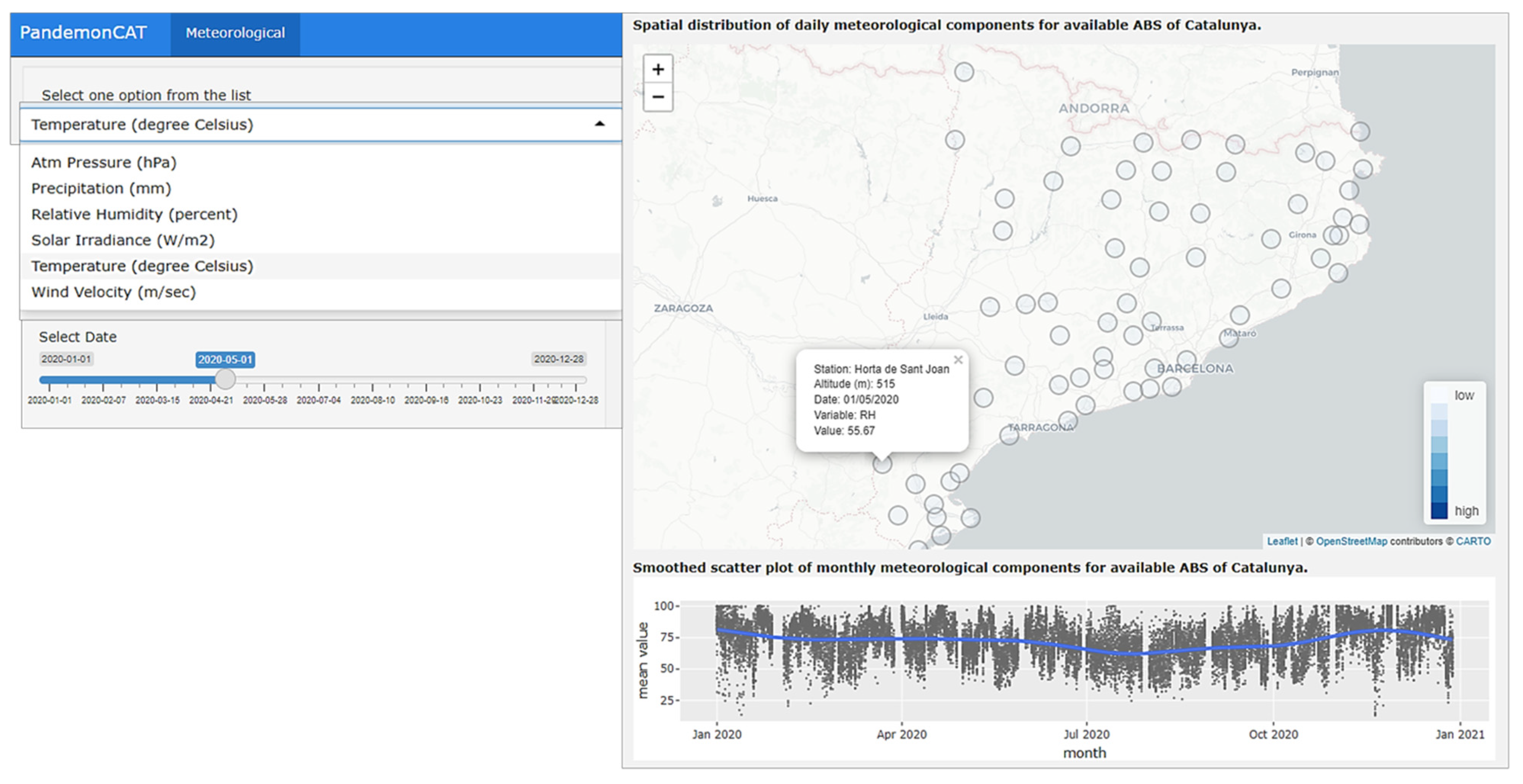
Task: Select Relative Humidity (percent) option
Action: 134,215
